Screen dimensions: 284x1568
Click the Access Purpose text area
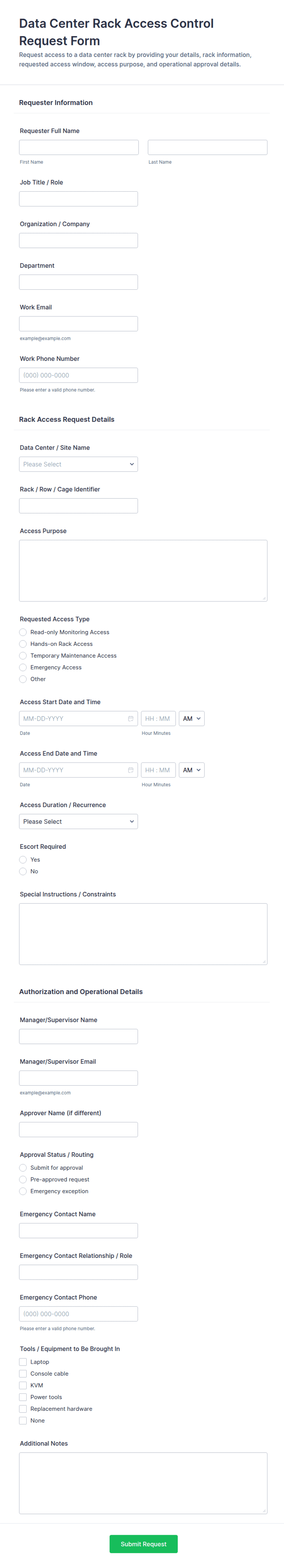[143, 570]
